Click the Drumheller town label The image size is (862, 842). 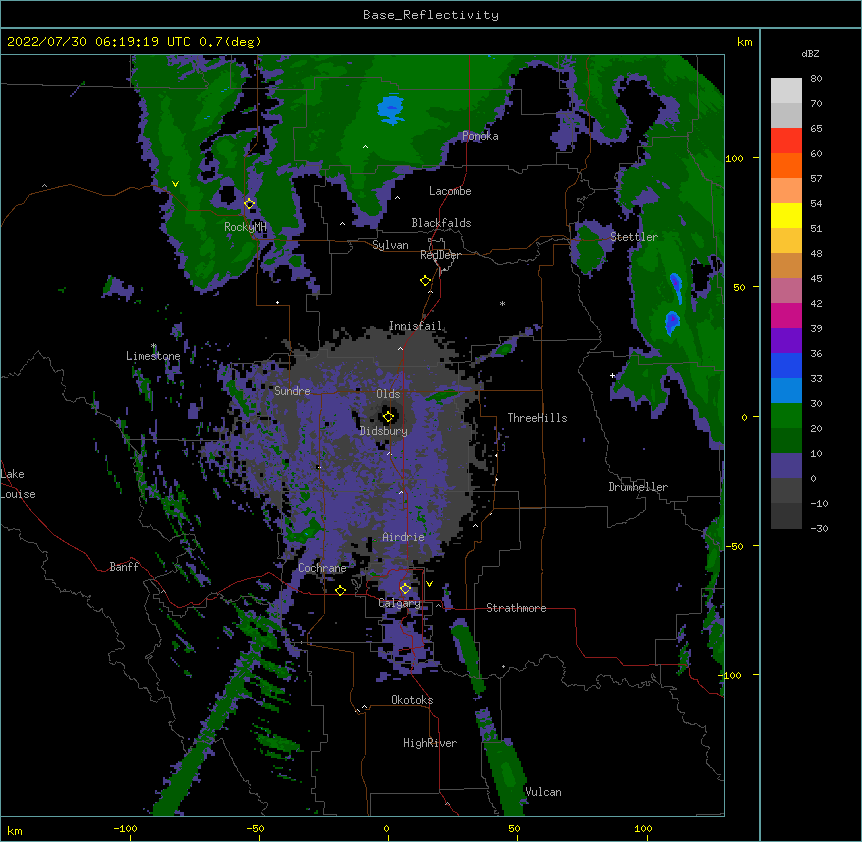(638, 487)
